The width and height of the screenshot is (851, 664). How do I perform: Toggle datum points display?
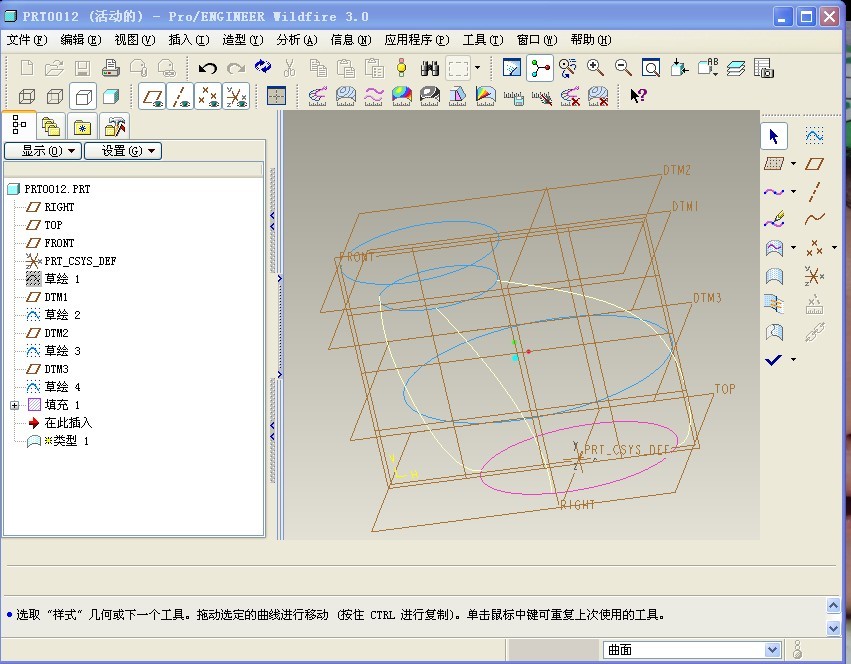coord(208,96)
